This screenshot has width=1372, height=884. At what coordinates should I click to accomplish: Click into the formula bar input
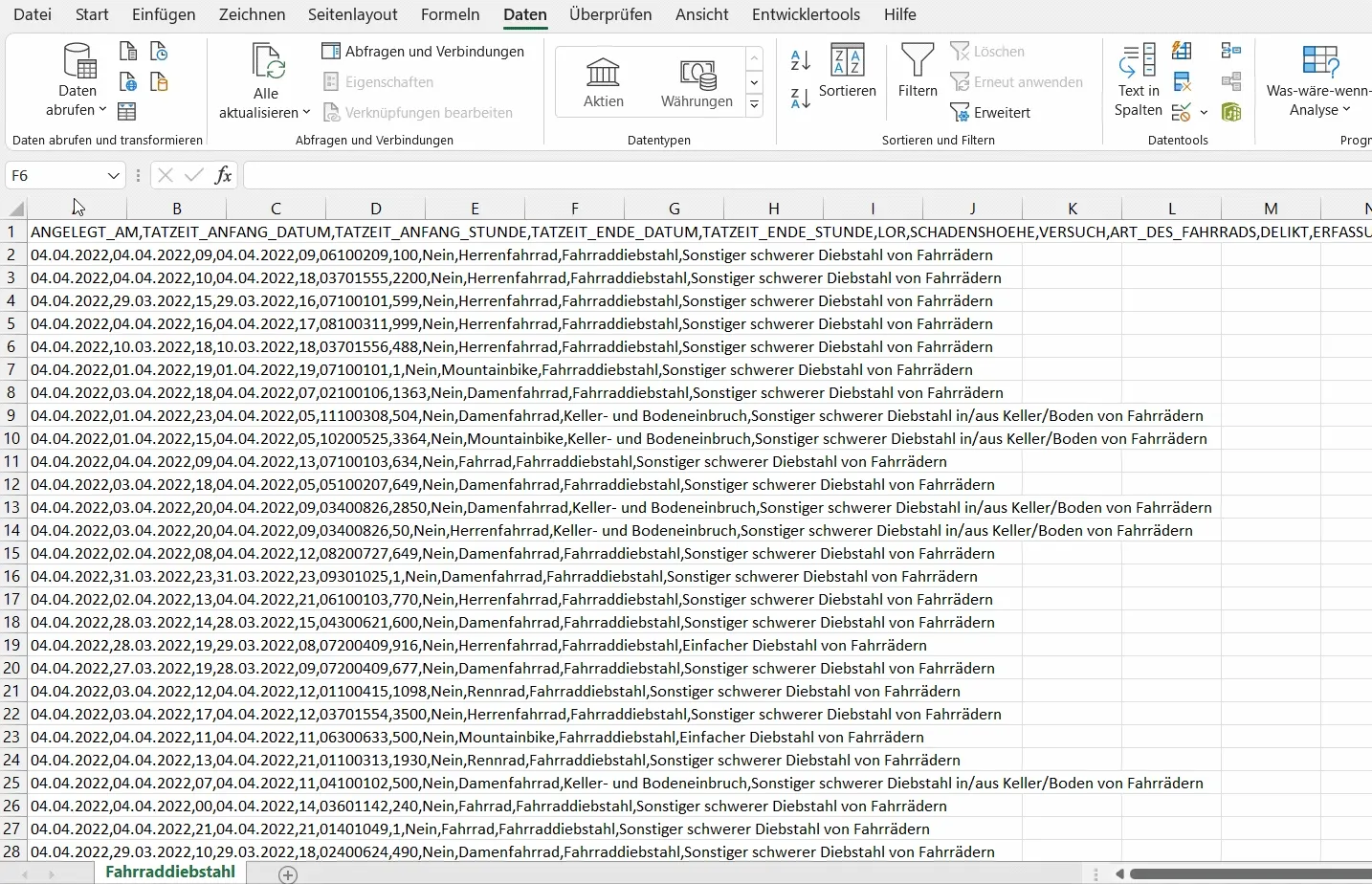tap(808, 175)
